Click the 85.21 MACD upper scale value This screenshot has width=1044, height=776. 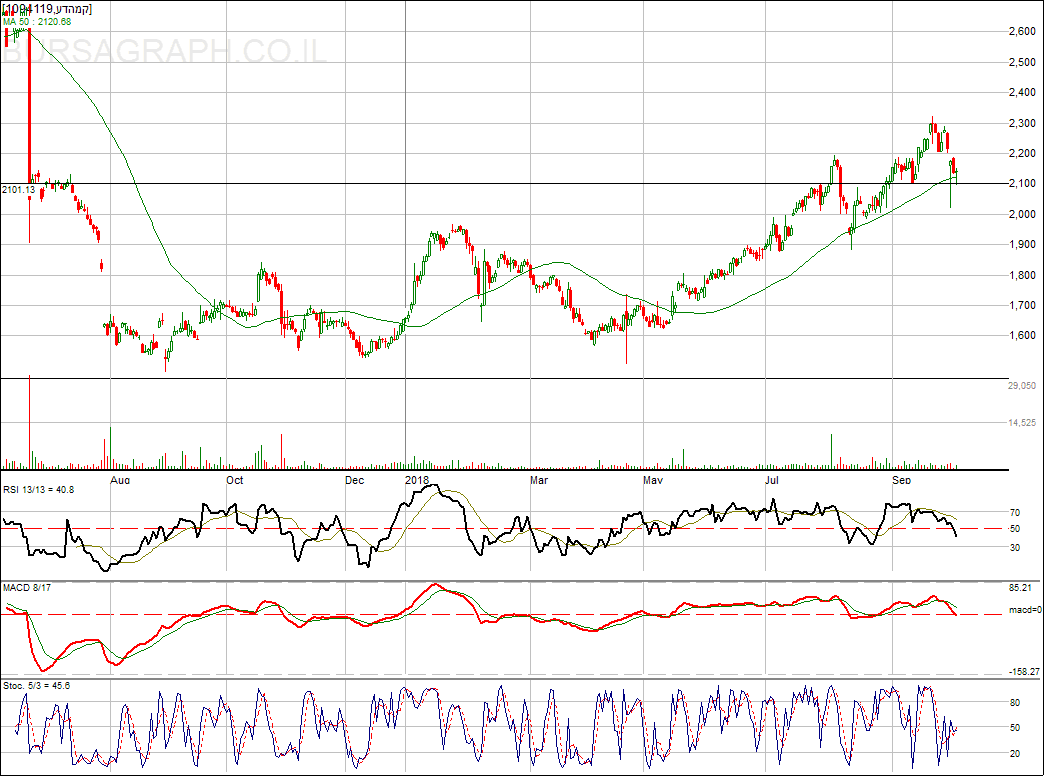click(x=1021, y=588)
